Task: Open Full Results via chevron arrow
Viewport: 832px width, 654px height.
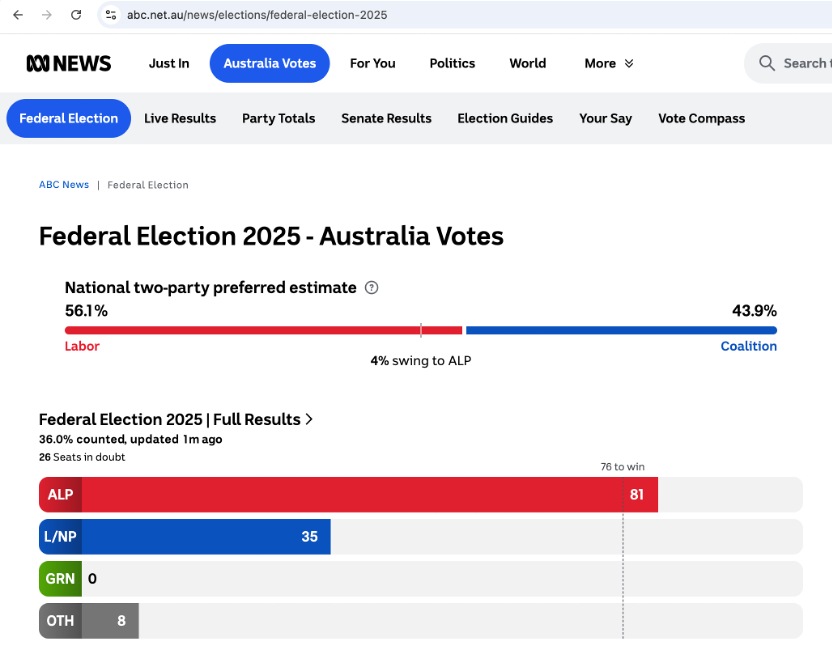Action: (309, 419)
